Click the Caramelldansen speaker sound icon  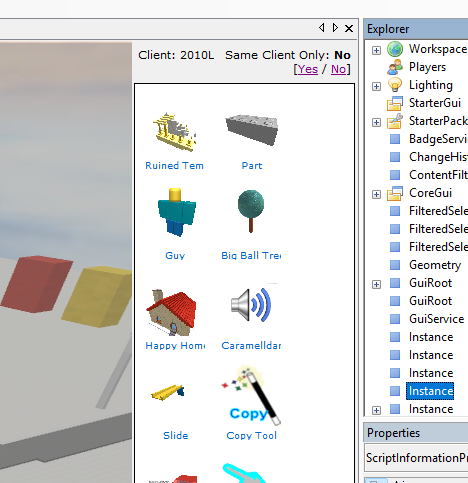[x=251, y=305]
